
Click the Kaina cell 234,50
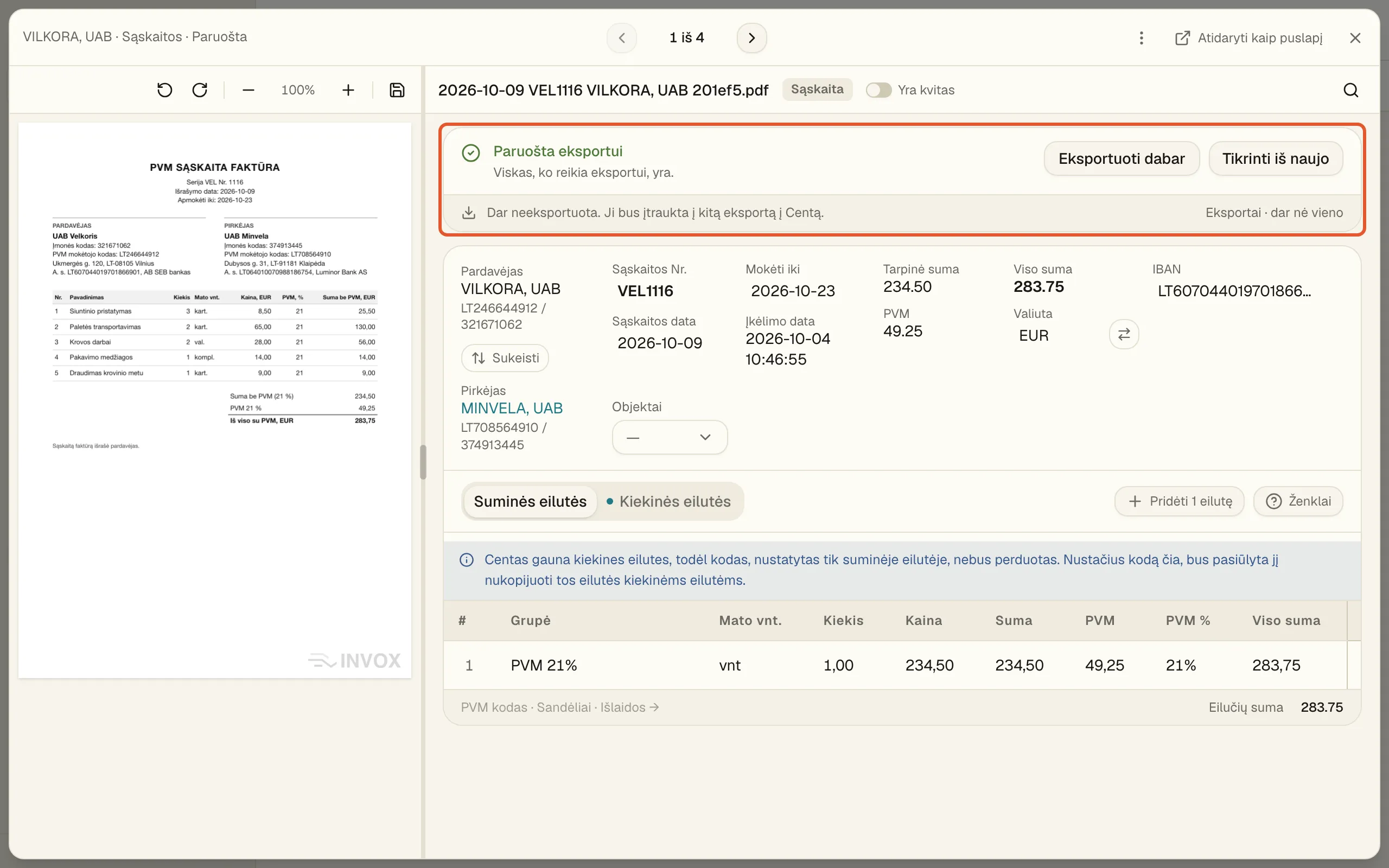929,665
